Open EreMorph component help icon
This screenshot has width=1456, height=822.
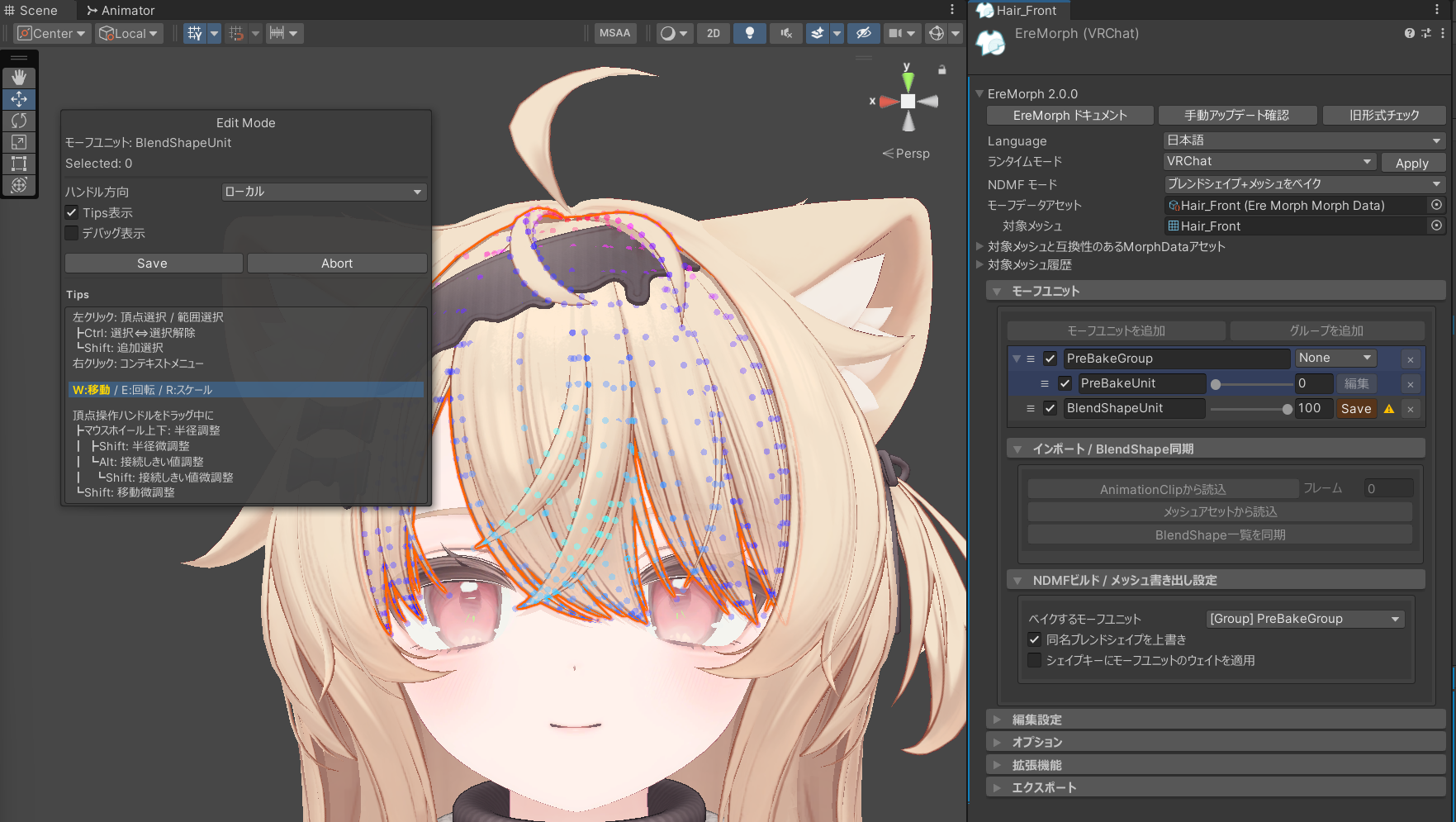click(1410, 33)
